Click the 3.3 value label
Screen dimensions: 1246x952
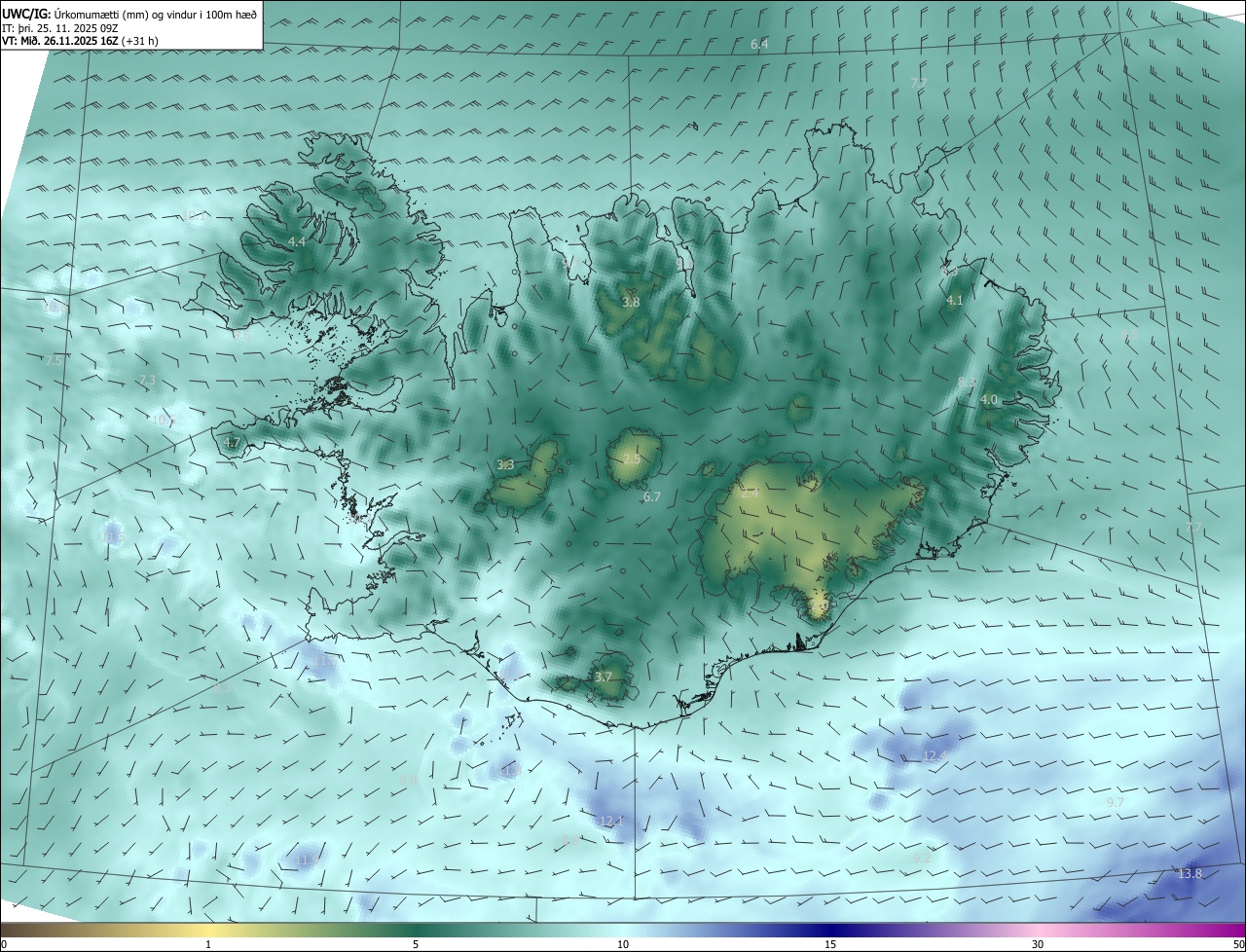pos(505,465)
